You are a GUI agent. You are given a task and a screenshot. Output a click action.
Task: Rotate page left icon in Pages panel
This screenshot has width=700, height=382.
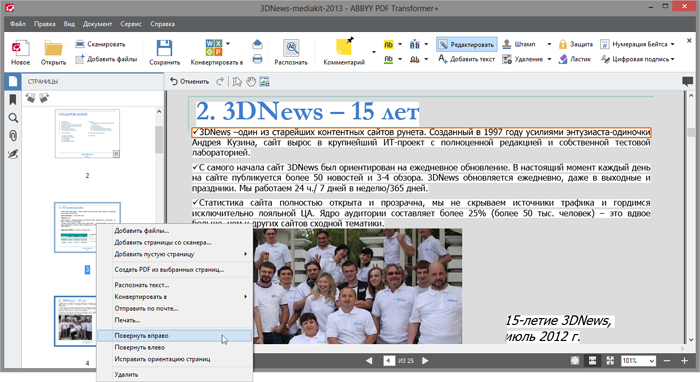[x=30, y=97]
